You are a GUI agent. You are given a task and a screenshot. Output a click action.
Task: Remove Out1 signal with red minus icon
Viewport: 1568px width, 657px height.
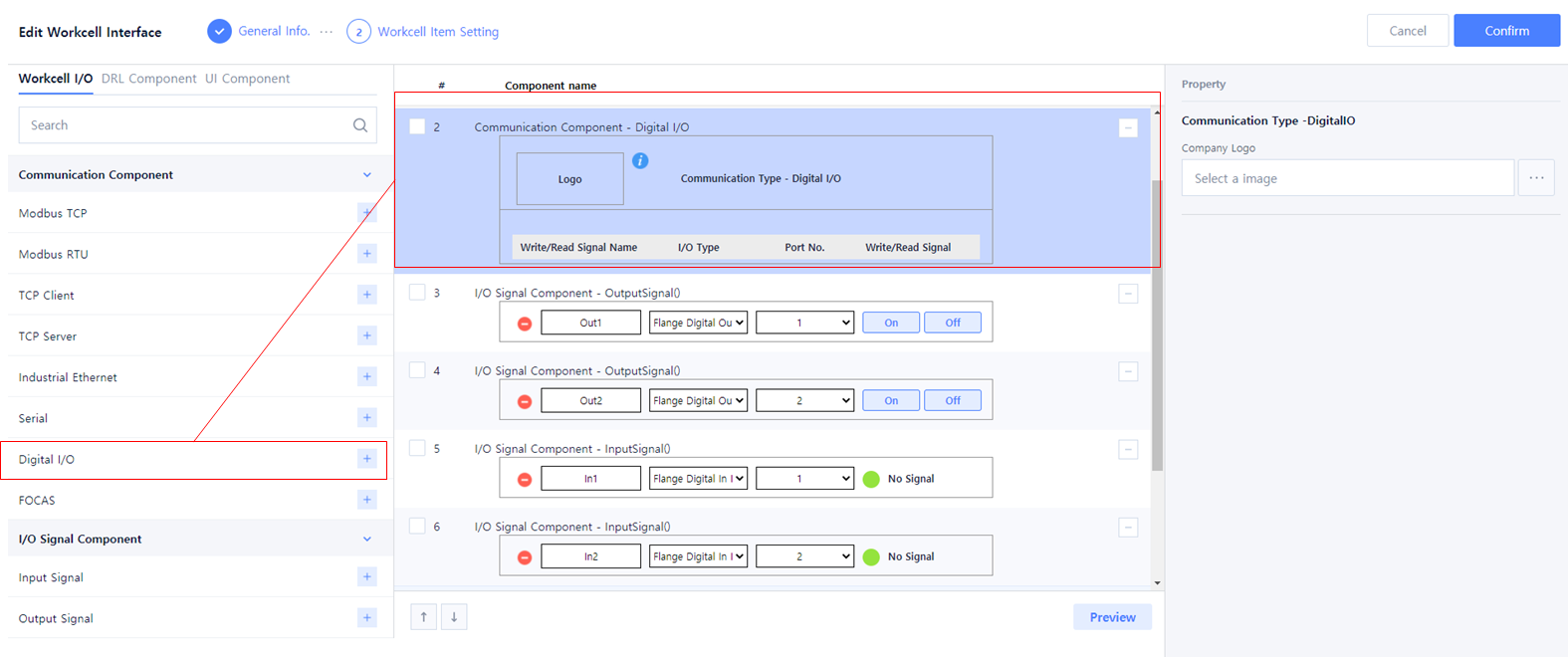coord(525,324)
